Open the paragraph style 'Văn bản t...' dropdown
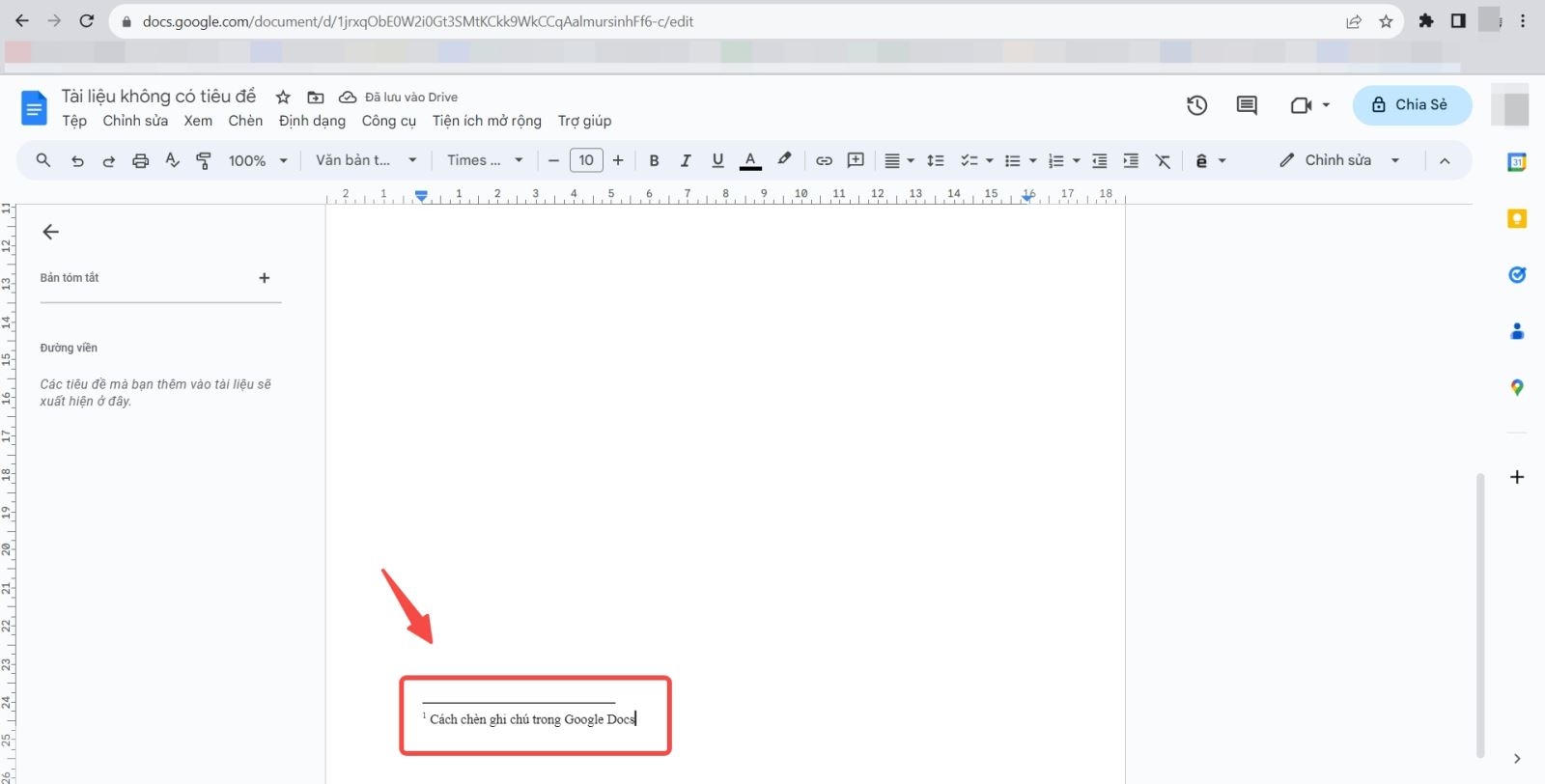Viewport: 1545px width, 784px height. click(x=366, y=160)
